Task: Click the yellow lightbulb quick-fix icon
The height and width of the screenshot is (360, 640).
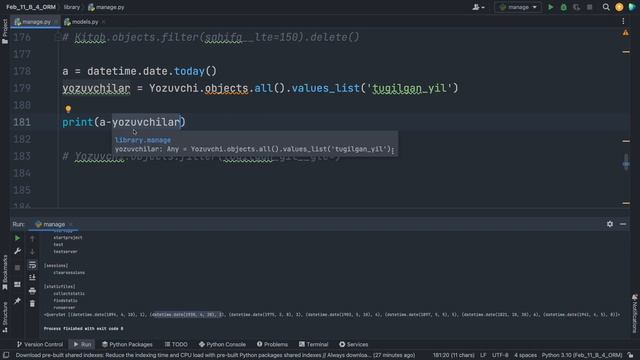Action: click(x=68, y=109)
